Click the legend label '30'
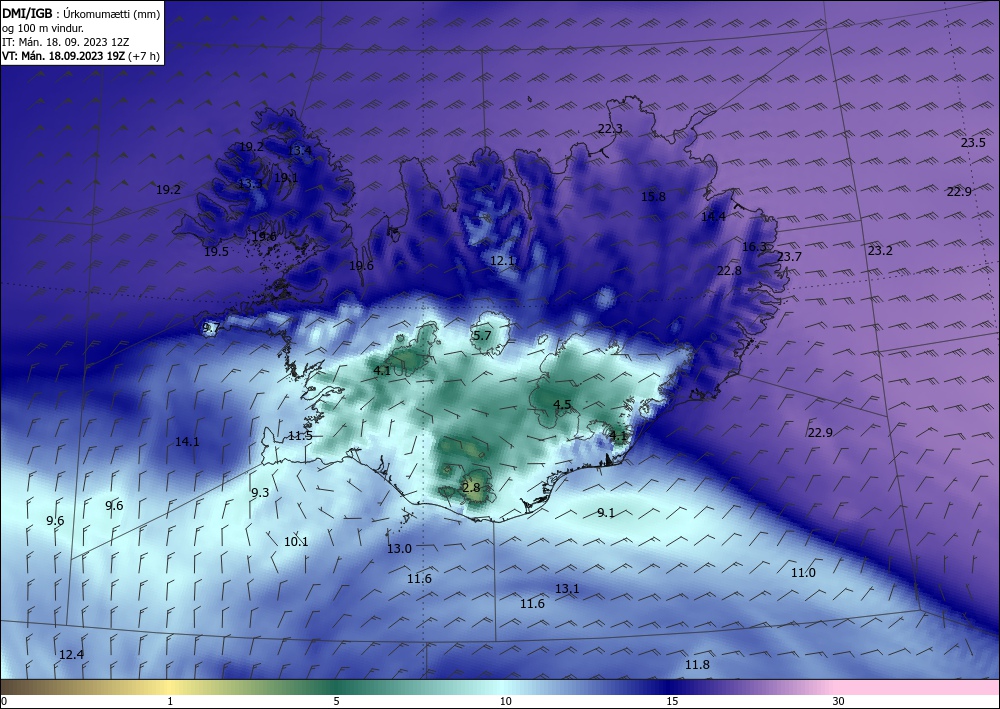This screenshot has height=709, width=1000. [839, 701]
